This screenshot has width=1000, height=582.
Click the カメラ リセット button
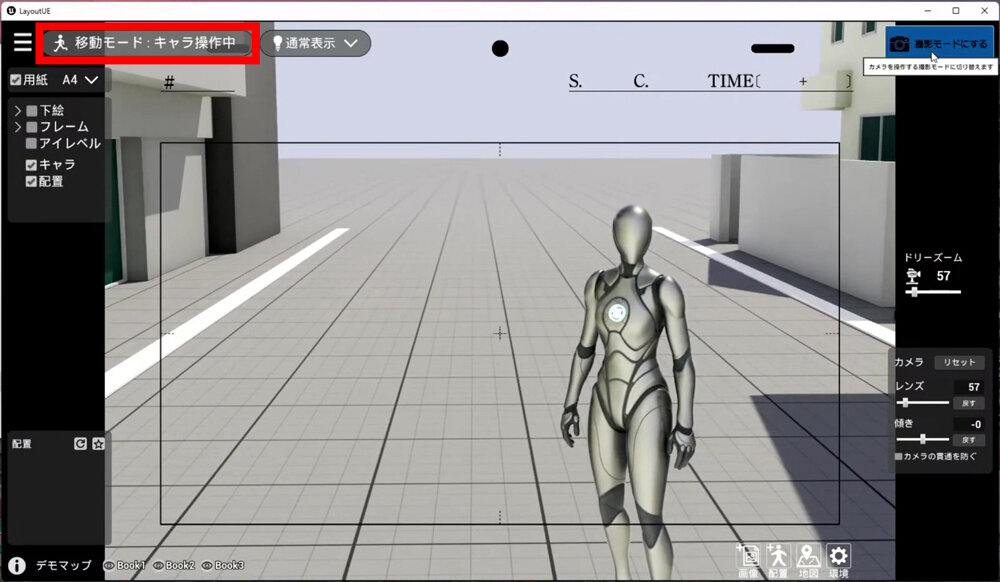point(959,362)
